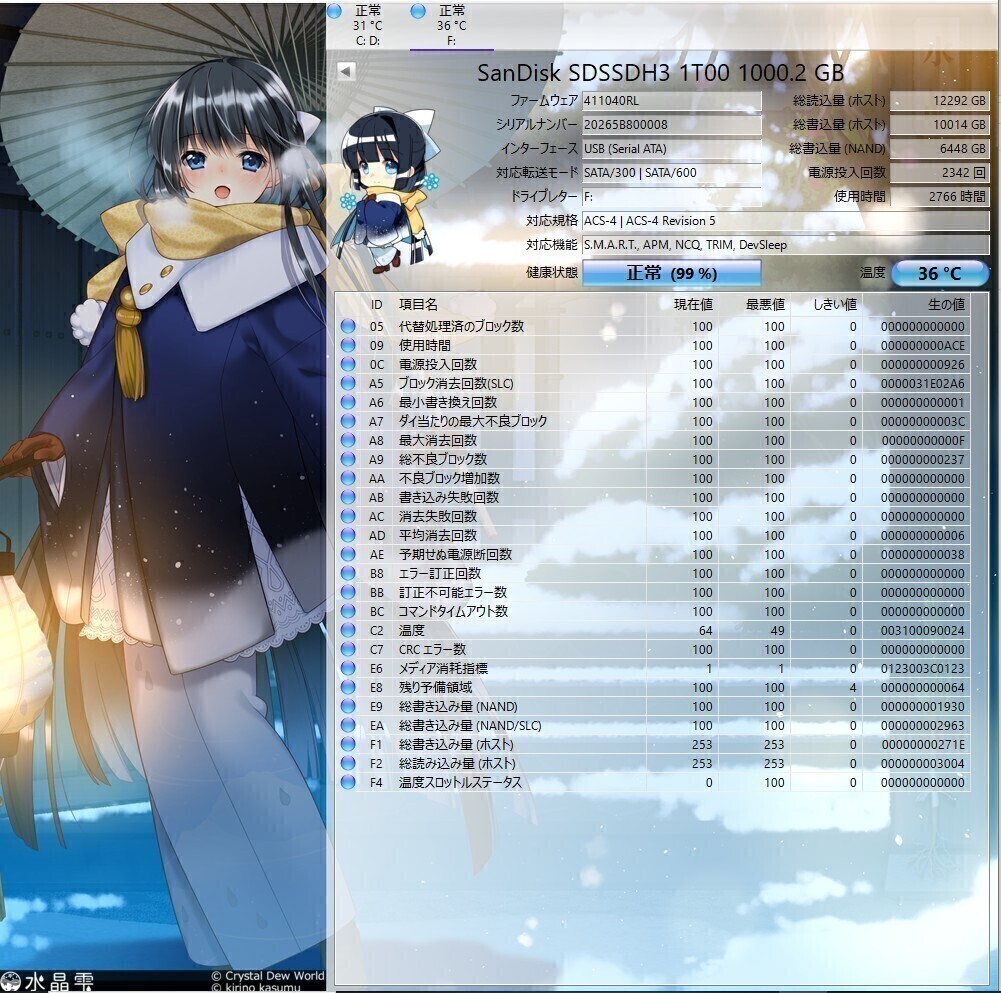This screenshot has height=993, width=1001.
Task: Click status circle icon for attribute F4
Action: [348, 782]
